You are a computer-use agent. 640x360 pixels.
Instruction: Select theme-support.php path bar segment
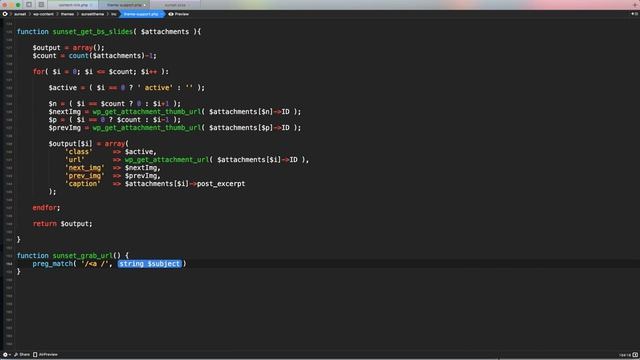(x=141, y=14)
